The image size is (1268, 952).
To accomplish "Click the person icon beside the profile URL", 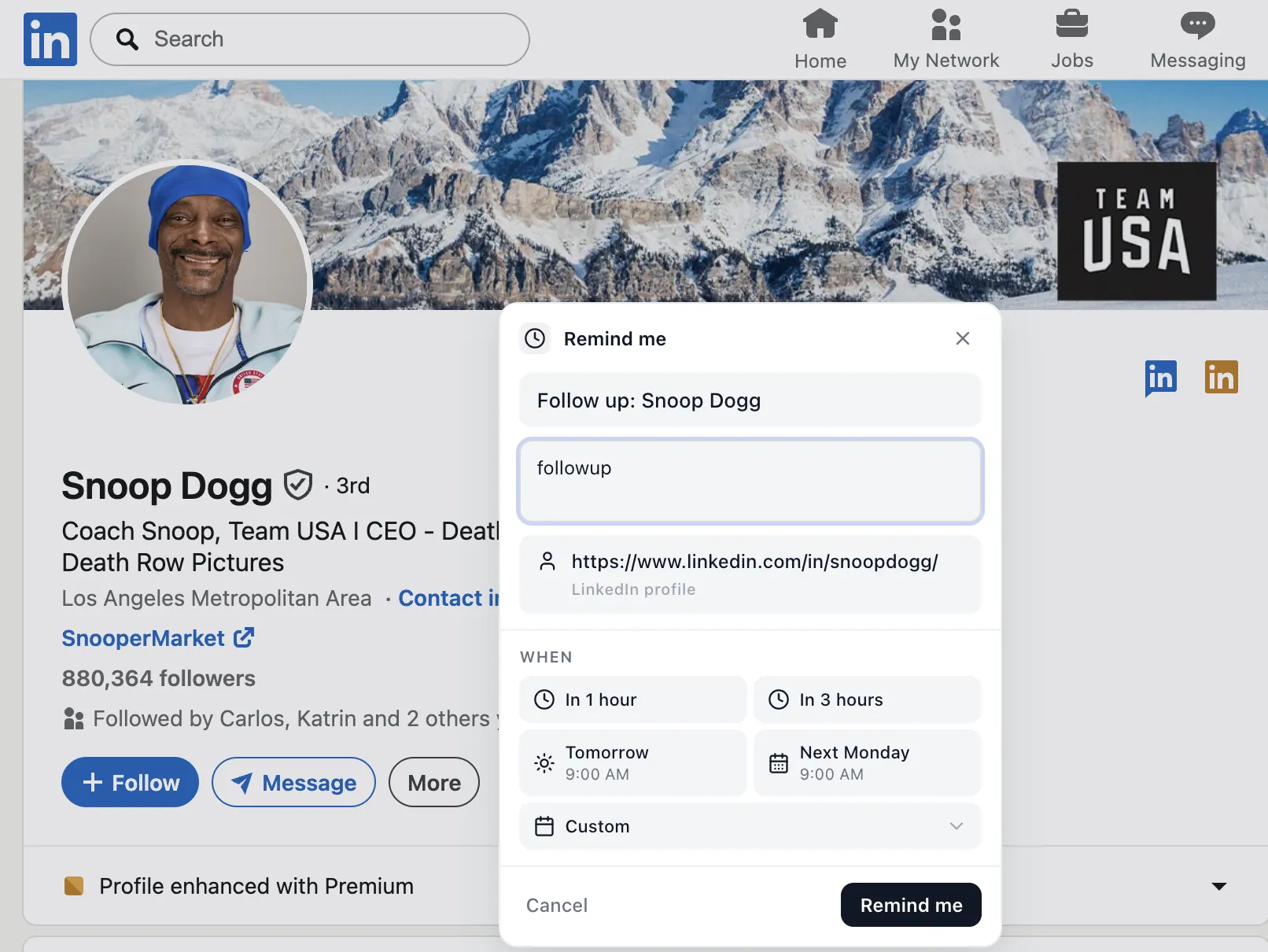I will (547, 562).
